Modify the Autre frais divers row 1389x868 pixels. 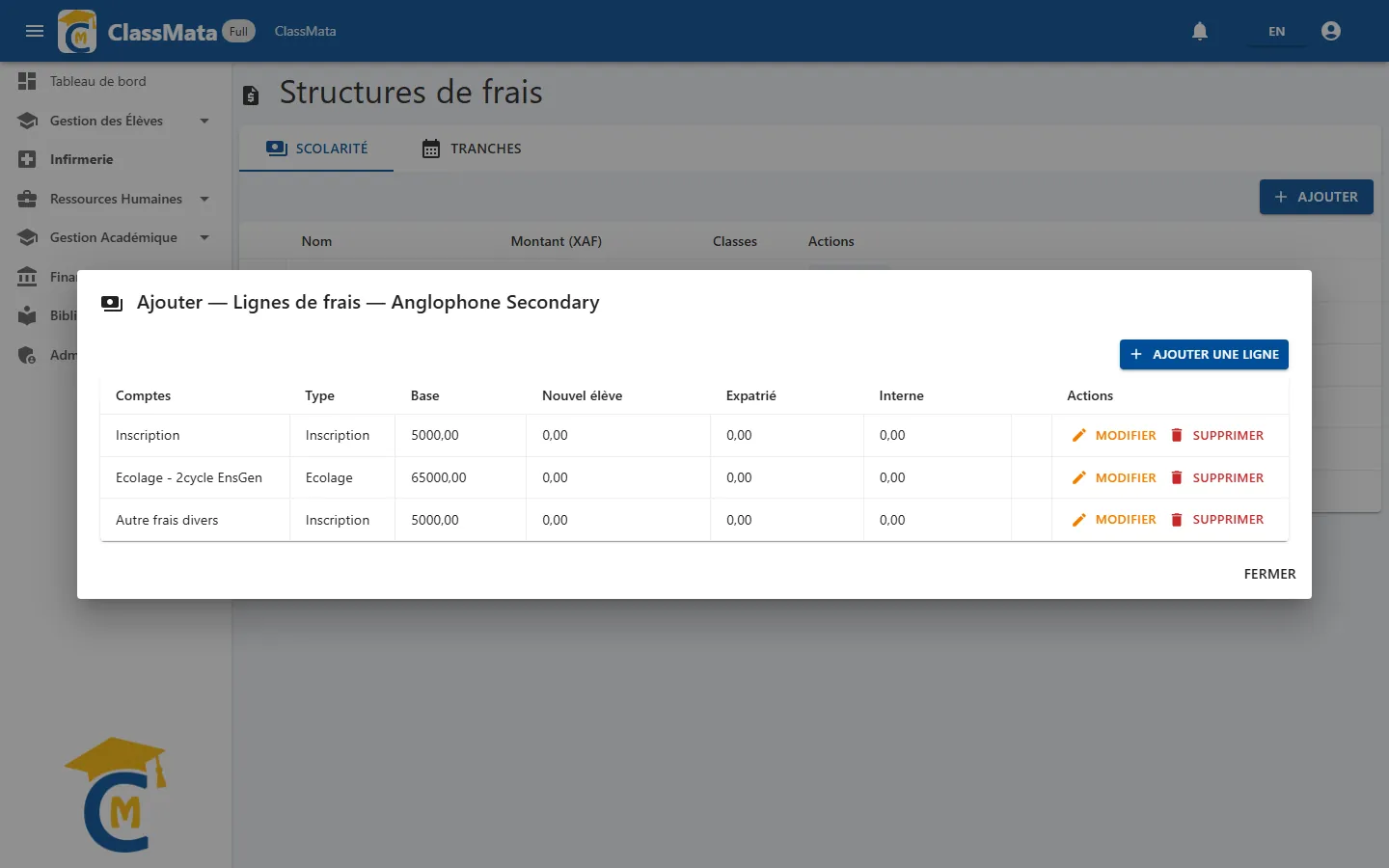(x=1114, y=519)
